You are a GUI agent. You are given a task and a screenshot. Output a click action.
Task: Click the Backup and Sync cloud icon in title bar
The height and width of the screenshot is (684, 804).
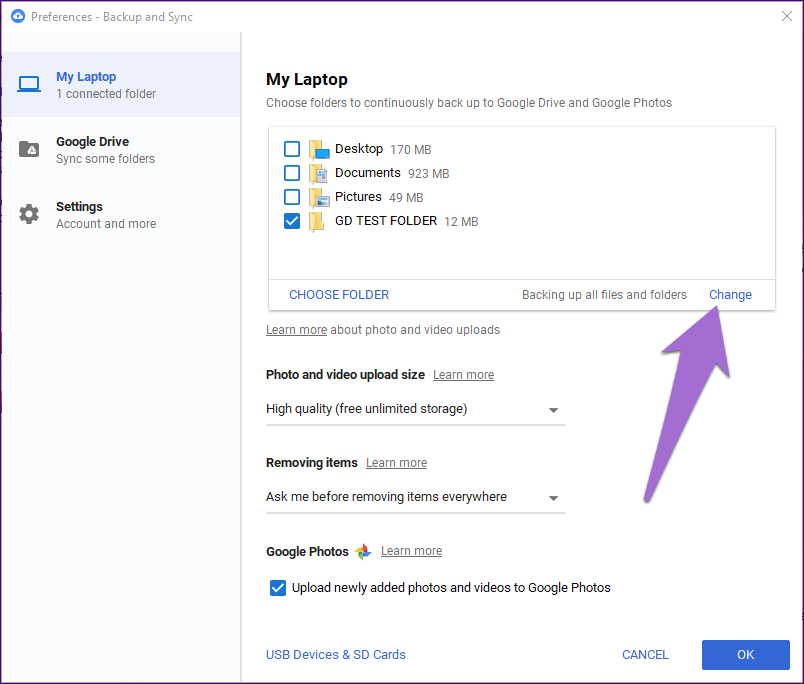pos(18,16)
